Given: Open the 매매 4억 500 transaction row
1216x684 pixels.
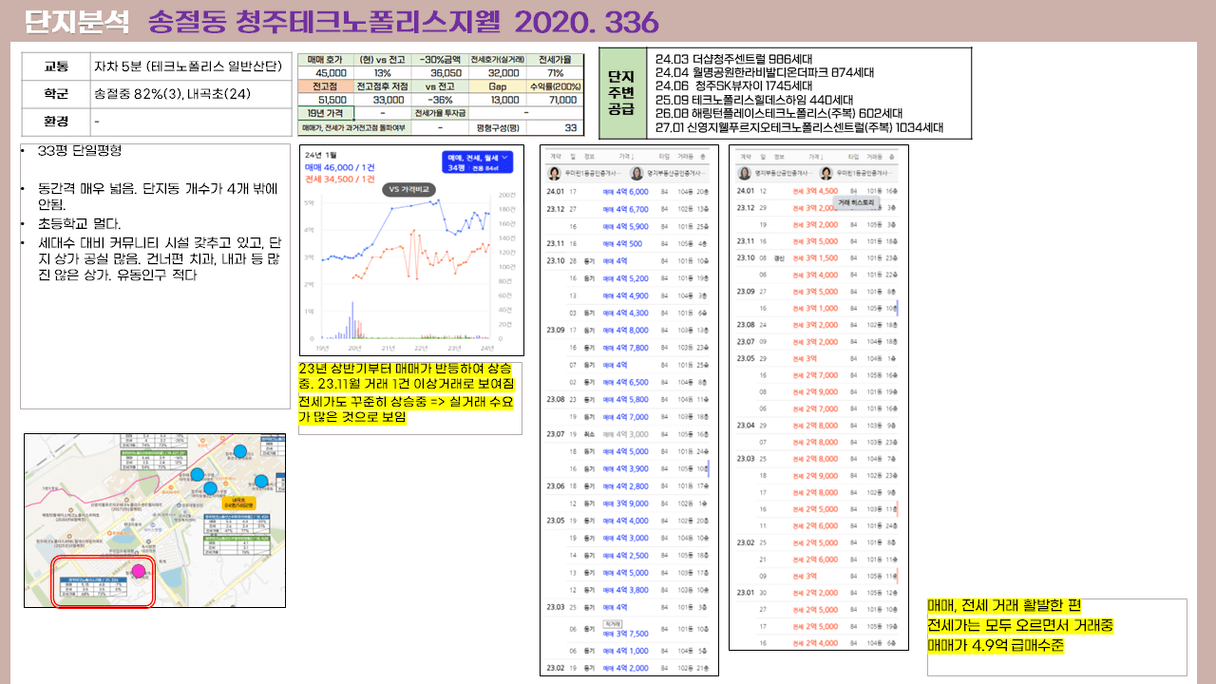Looking at the screenshot, I should pos(627,243).
